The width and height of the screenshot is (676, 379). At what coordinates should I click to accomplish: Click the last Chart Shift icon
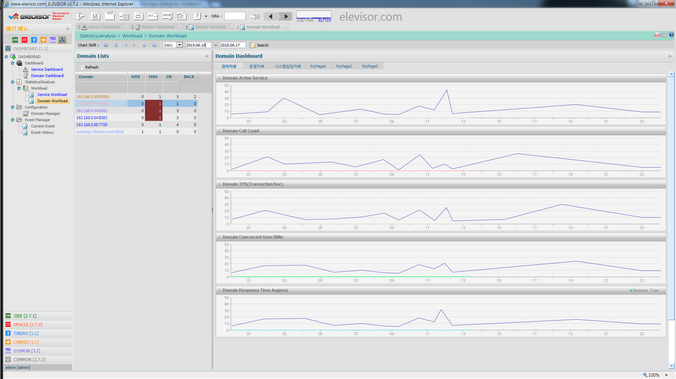(154, 45)
